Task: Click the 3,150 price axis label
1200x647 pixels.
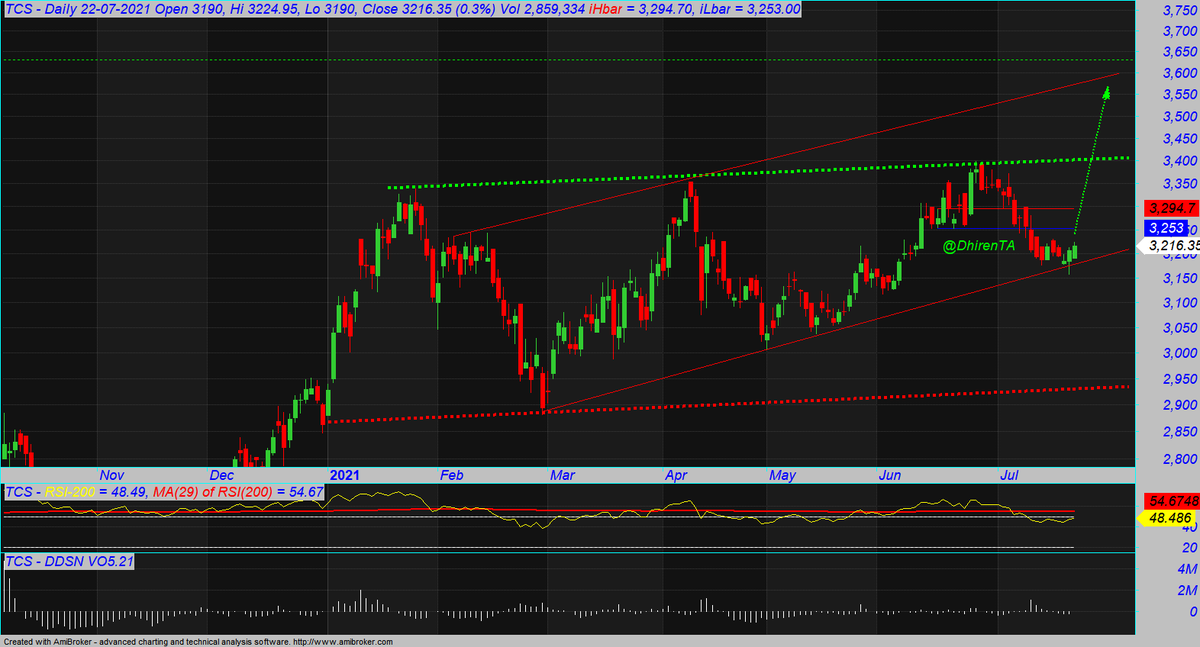Action: [x=1179, y=279]
